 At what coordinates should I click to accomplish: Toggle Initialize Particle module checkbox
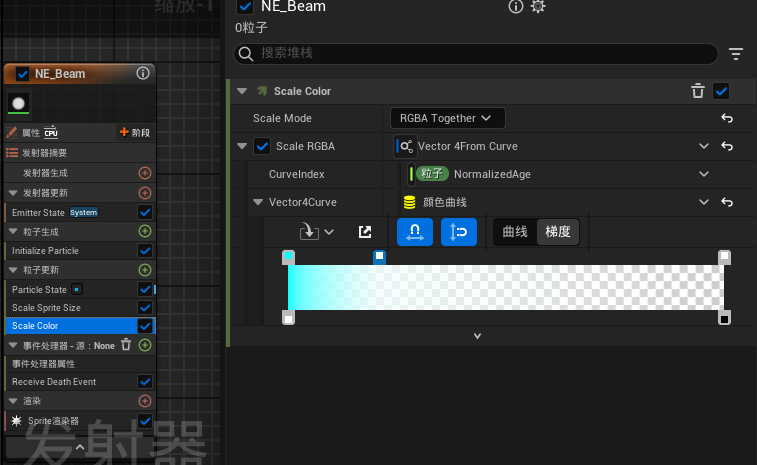tap(145, 251)
